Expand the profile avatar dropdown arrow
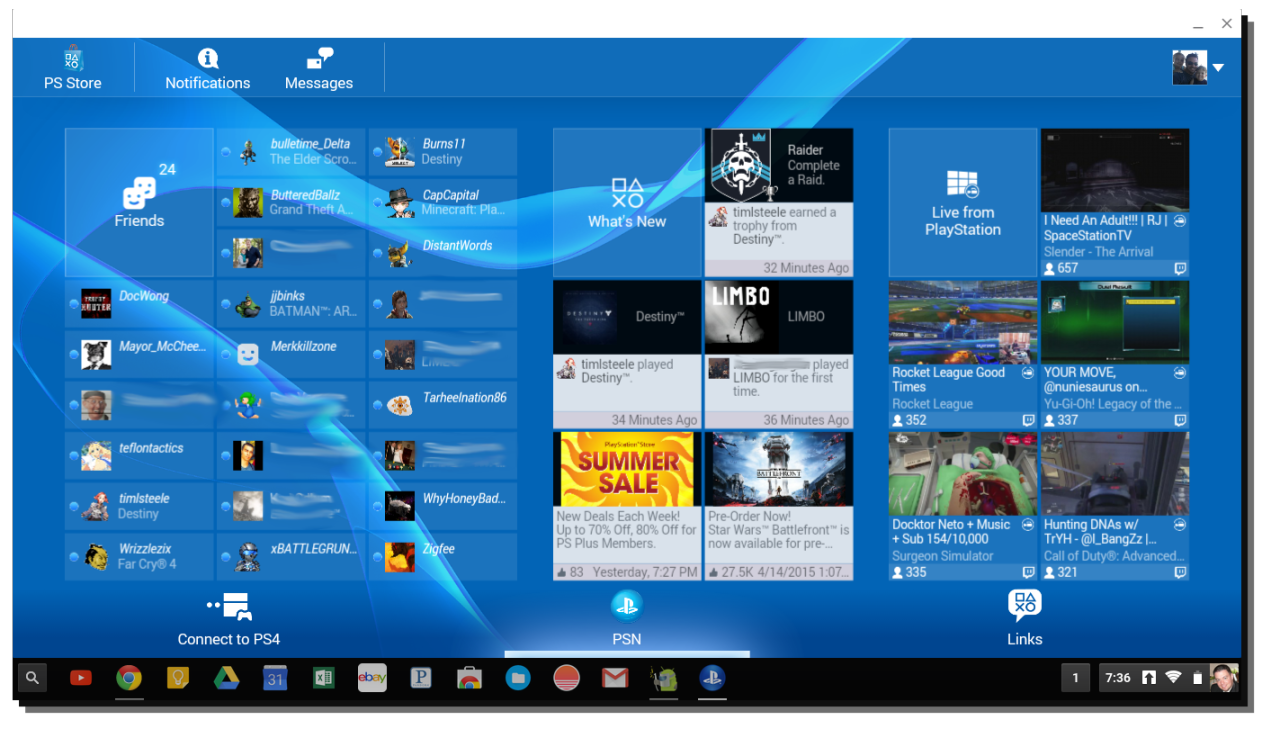The width and height of the screenshot is (1280, 738). (x=1218, y=68)
